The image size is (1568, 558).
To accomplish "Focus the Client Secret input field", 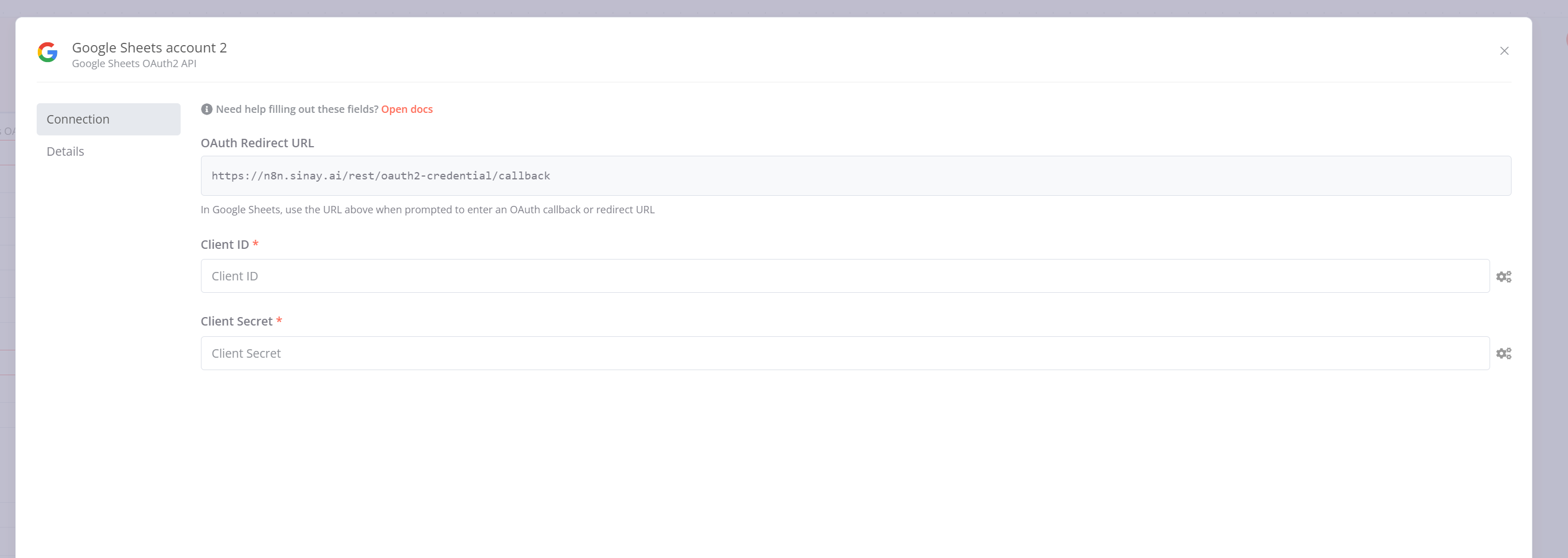I will click(x=845, y=354).
